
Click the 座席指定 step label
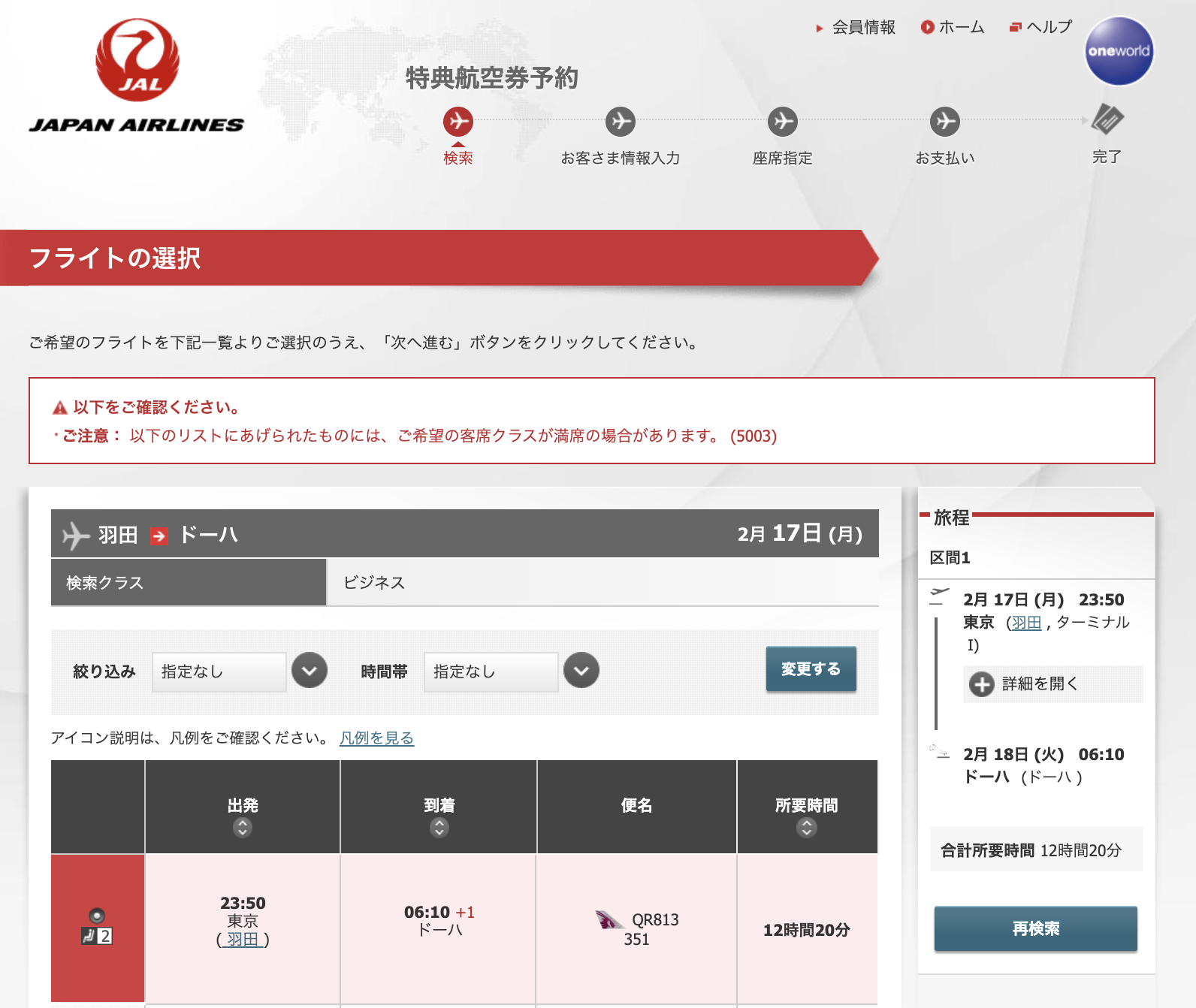pos(783,158)
